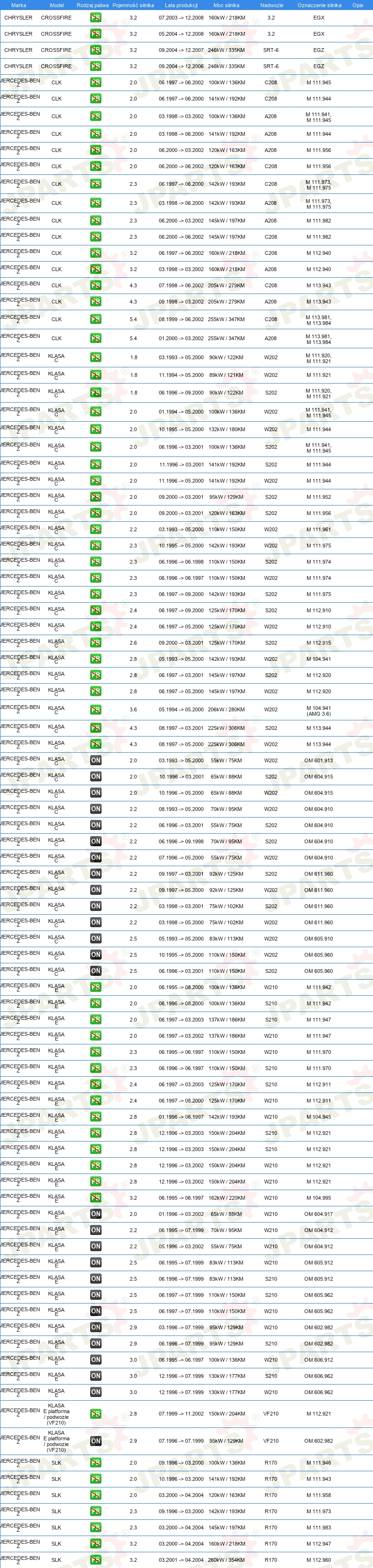The width and height of the screenshot is (373, 1568).
Task: Click petrol icon in Klasa C M 112.915 row
Action: click(x=96, y=643)
